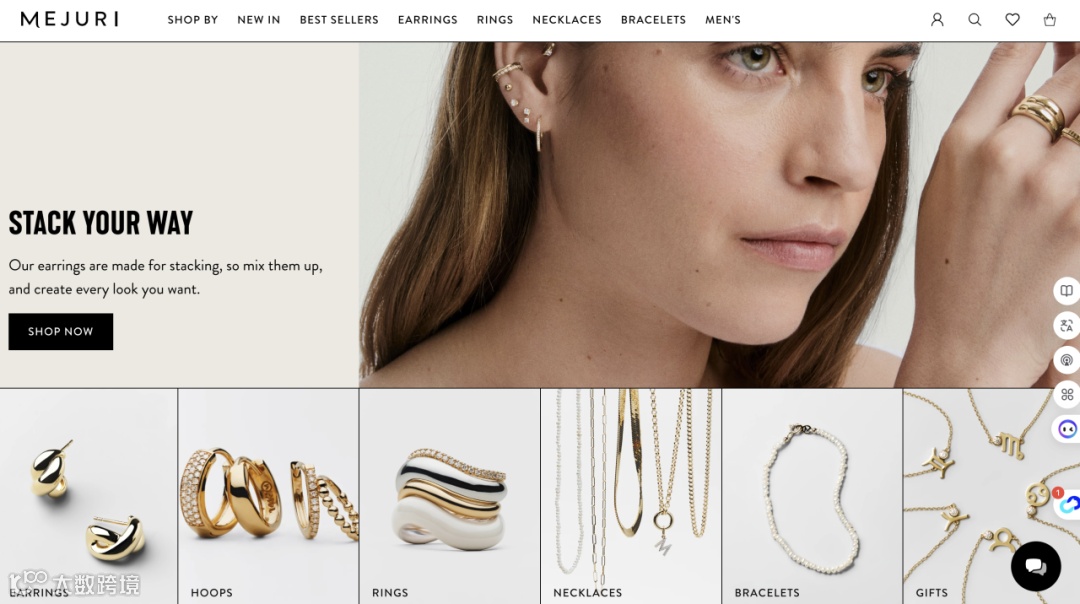The width and height of the screenshot is (1080, 604).
Task: Select the RINGS category tile
Action: click(x=449, y=496)
